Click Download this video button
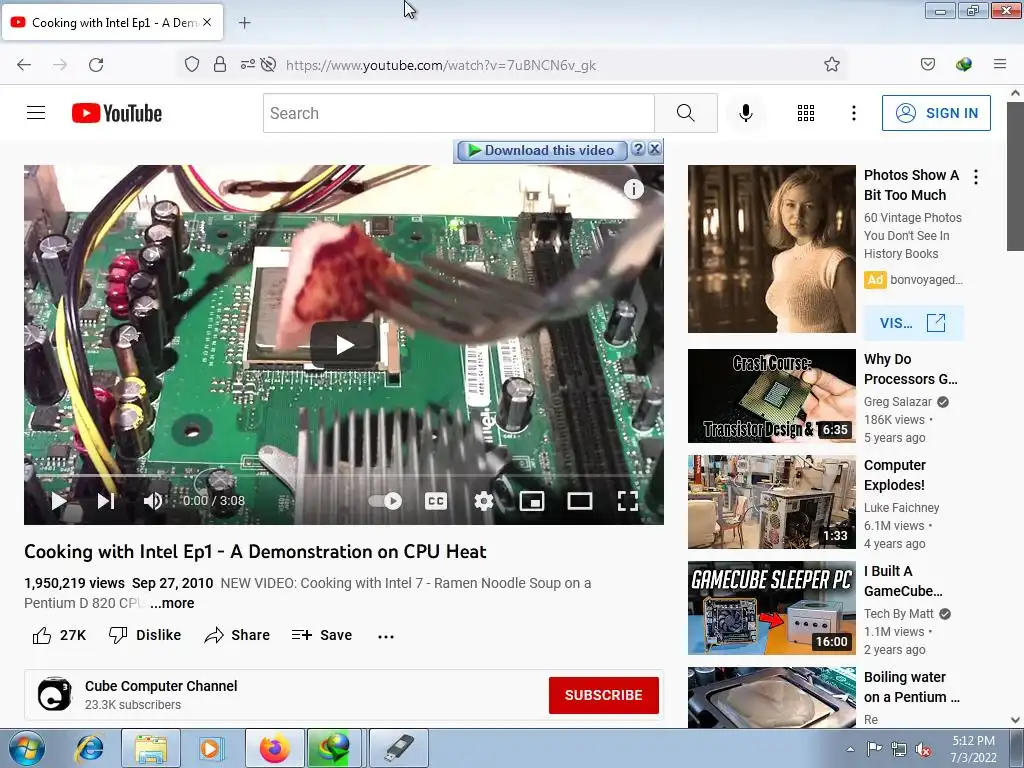1024x768 pixels. coord(541,150)
